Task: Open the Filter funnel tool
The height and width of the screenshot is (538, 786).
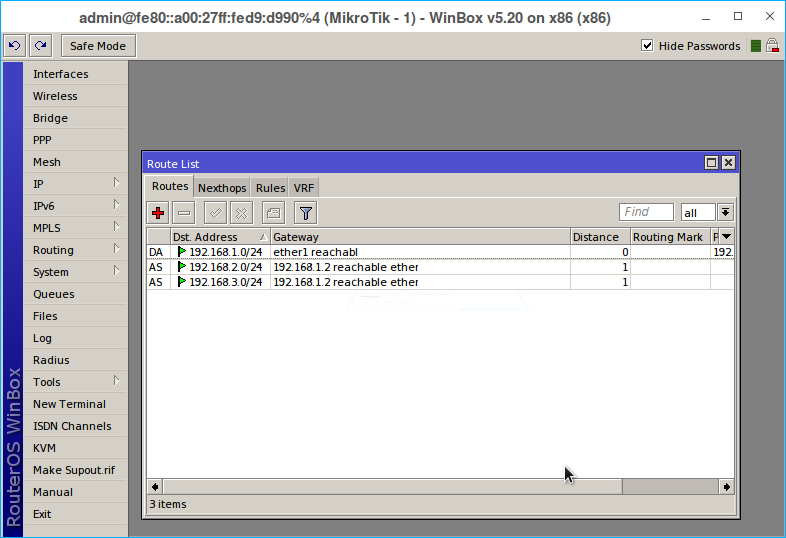Action: click(305, 213)
